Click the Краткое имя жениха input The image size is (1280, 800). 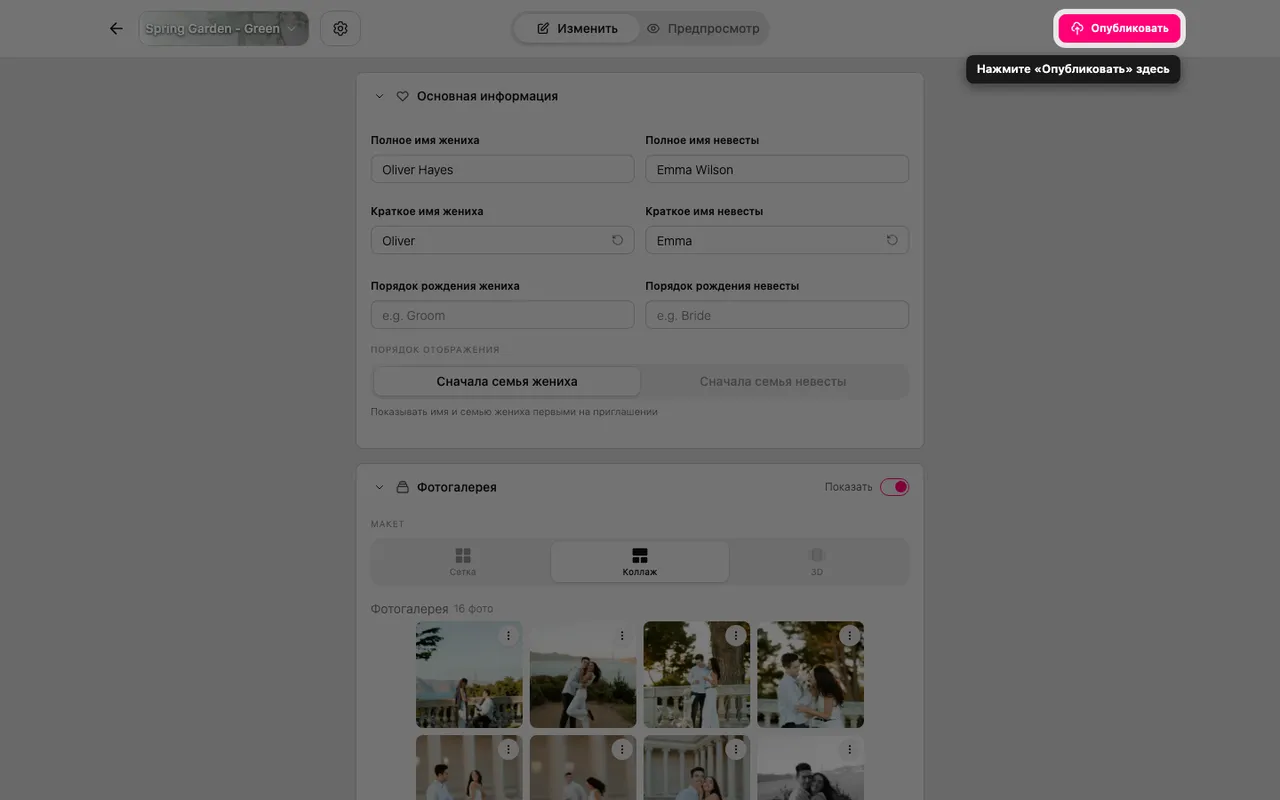pos(502,240)
